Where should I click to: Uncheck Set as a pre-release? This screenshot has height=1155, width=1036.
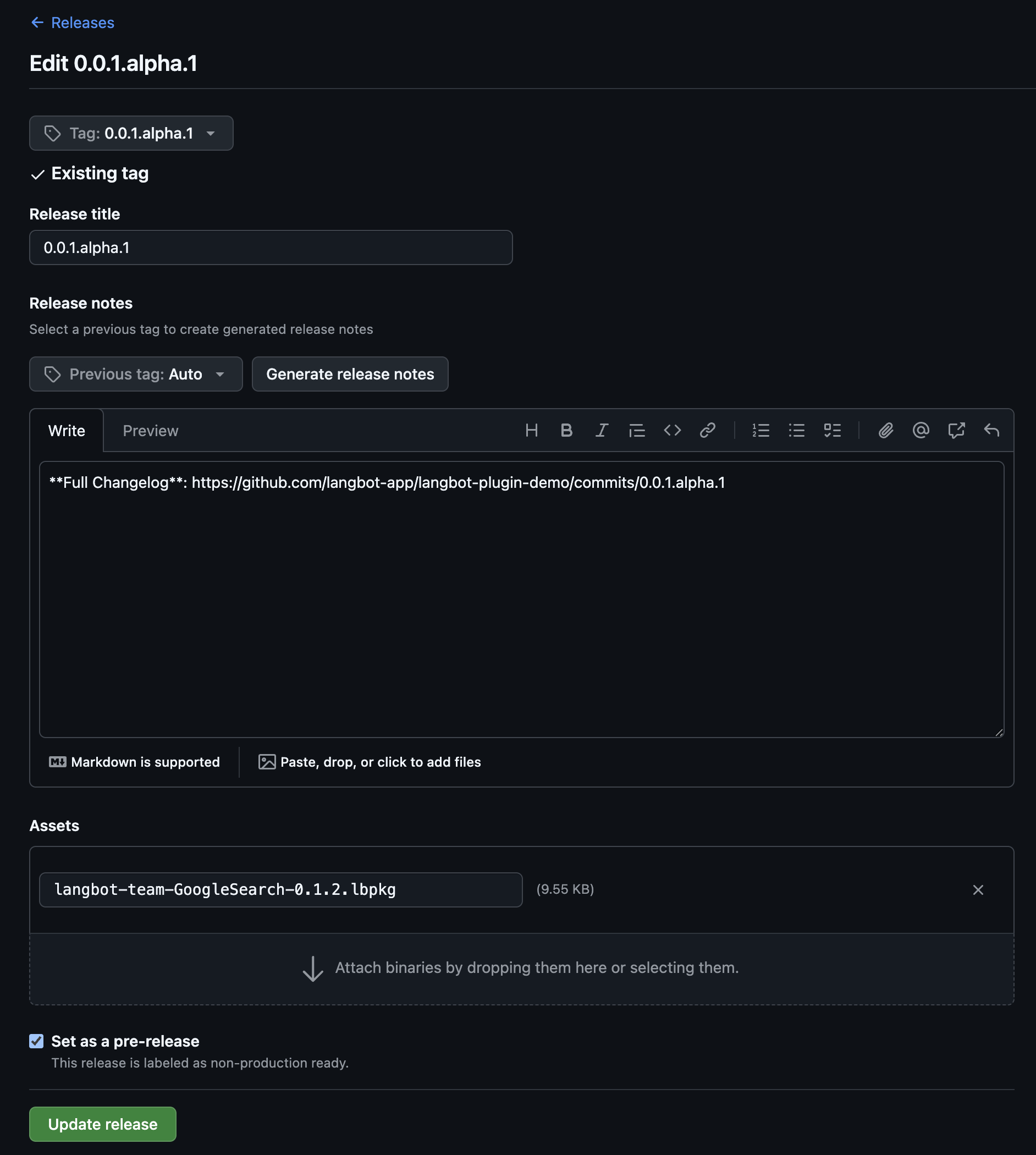[36, 1041]
